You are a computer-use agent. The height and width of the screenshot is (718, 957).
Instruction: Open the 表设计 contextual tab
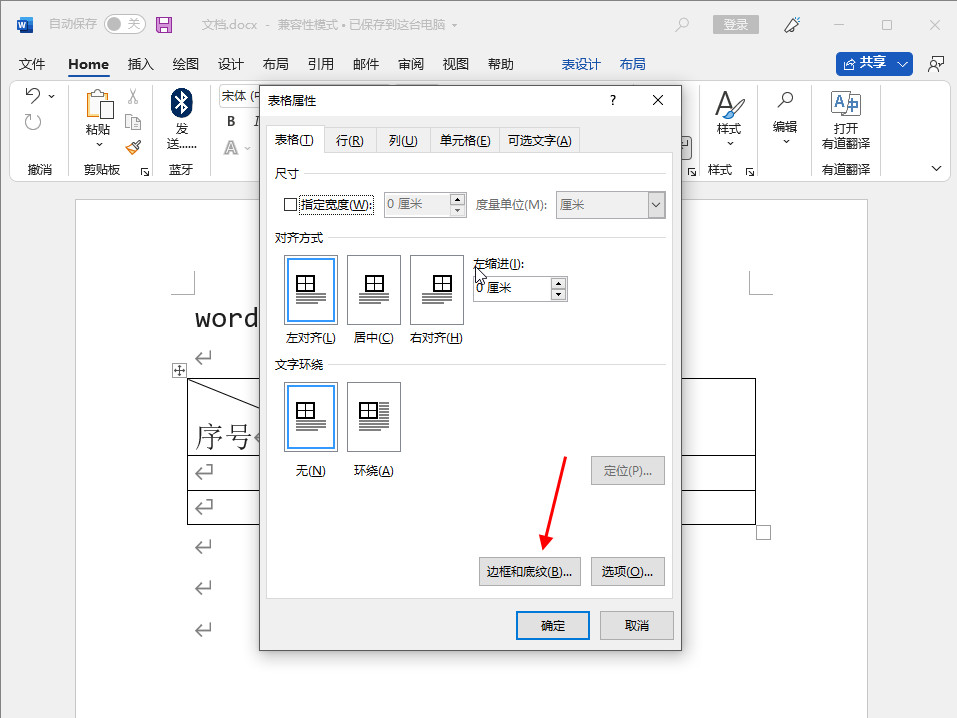[x=581, y=64]
